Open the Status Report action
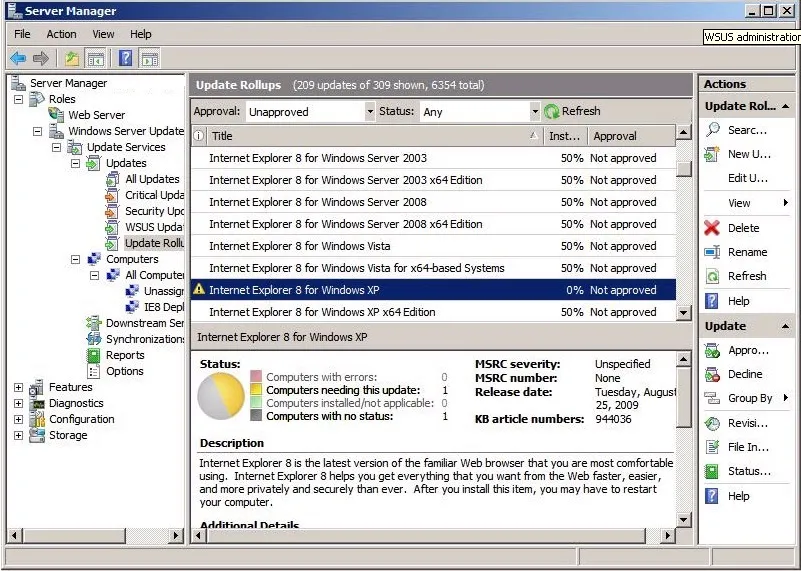The image size is (801, 571). (x=748, y=471)
